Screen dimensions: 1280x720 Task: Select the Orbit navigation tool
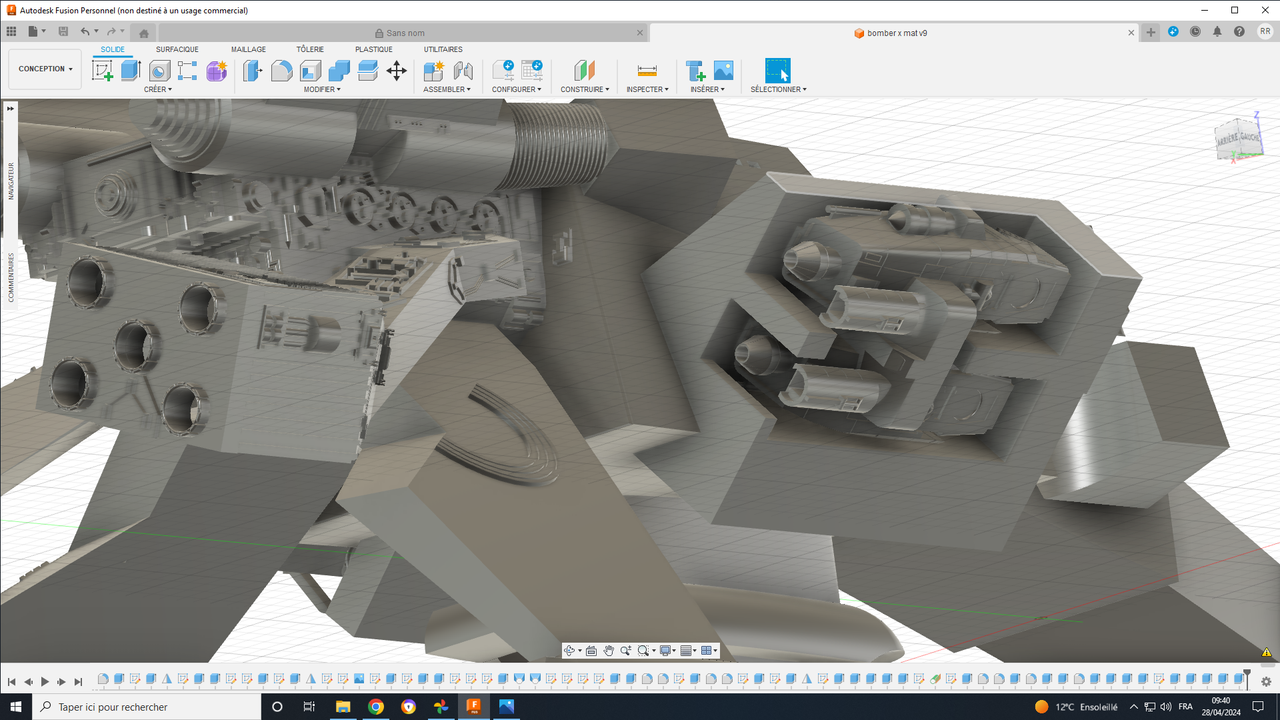pos(569,651)
